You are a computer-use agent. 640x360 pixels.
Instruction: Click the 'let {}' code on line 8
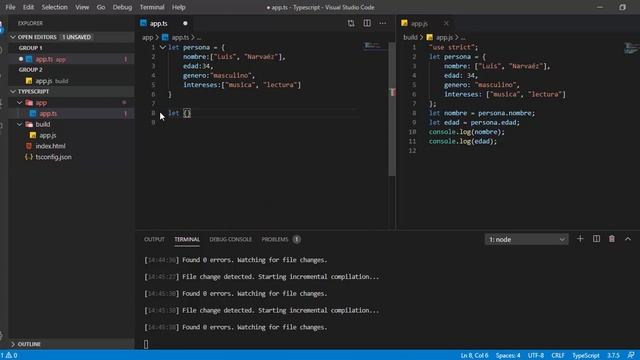click(179, 113)
